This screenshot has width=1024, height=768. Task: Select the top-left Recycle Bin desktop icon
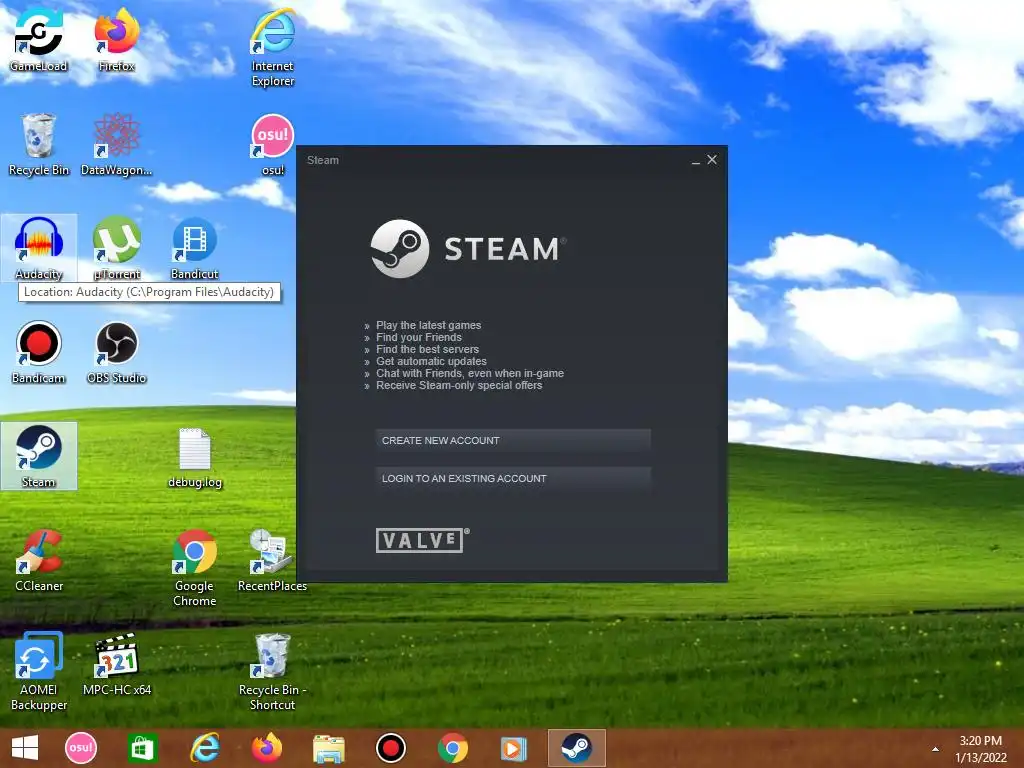[x=39, y=144]
